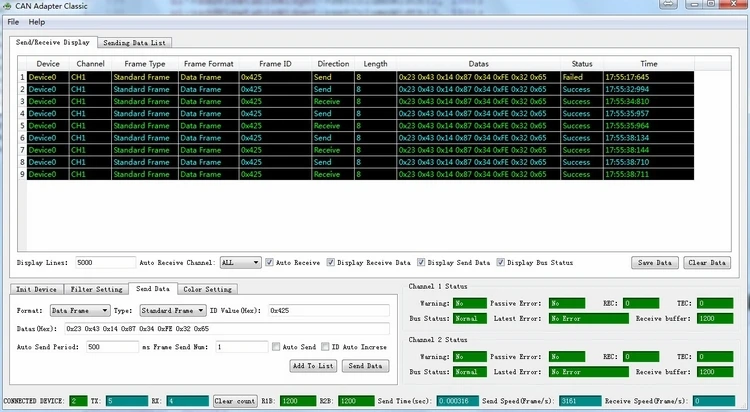Viewport: 750px width, 412px height.
Task: Switch to Send/Receive Display tab
Action: [x=53, y=42]
